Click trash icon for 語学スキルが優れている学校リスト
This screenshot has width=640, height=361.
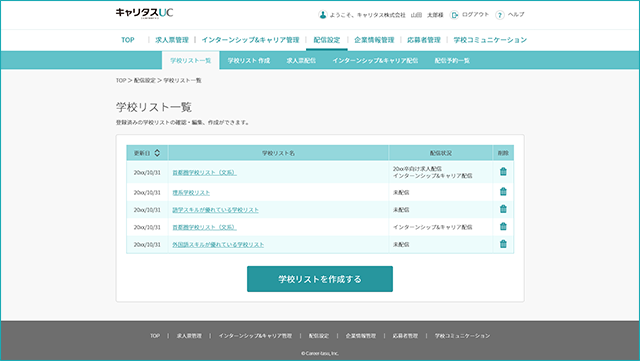click(503, 209)
